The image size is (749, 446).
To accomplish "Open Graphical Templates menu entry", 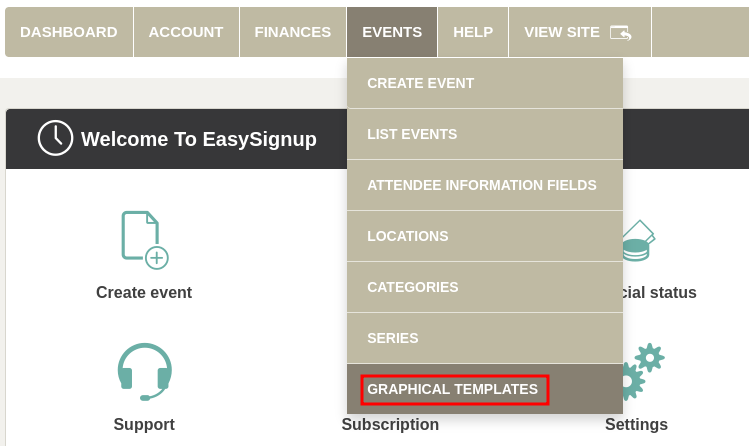I will [x=453, y=389].
